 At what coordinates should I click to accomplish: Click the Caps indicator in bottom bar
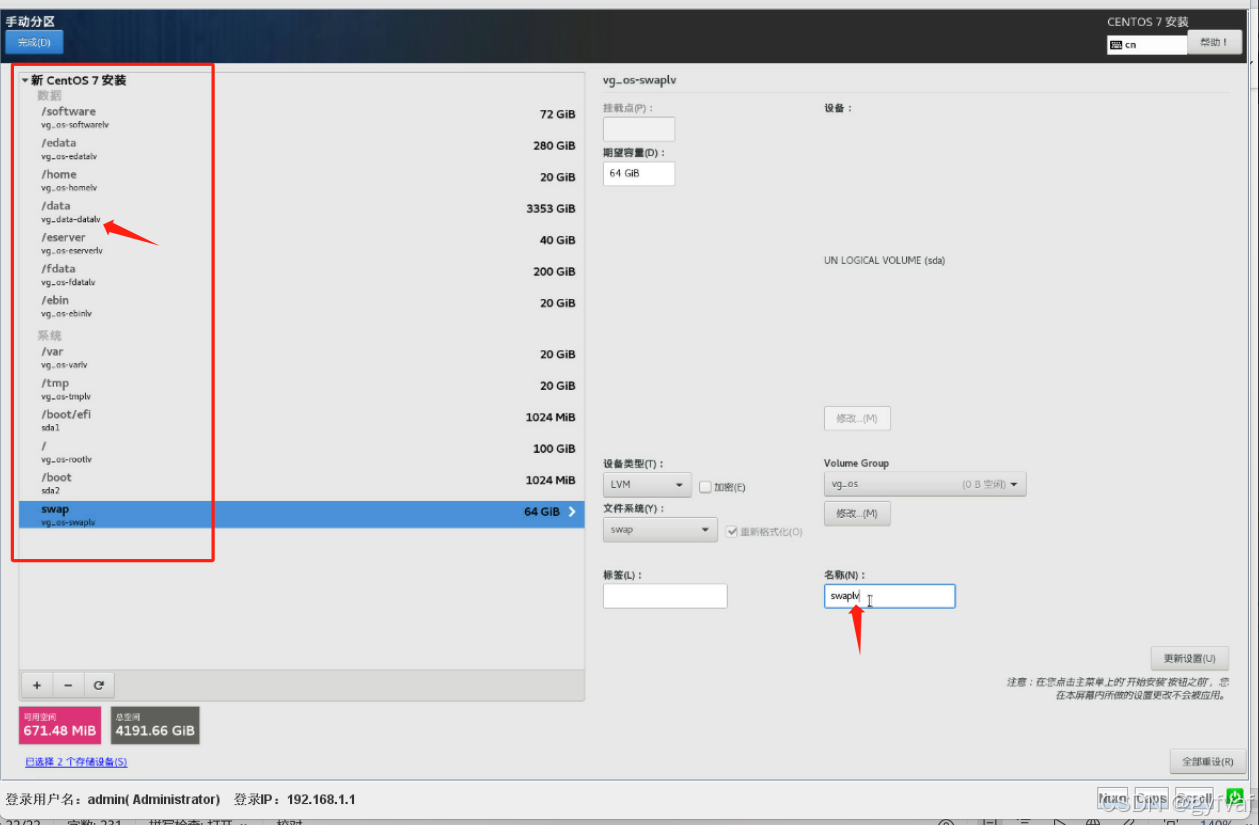[x=1151, y=799]
